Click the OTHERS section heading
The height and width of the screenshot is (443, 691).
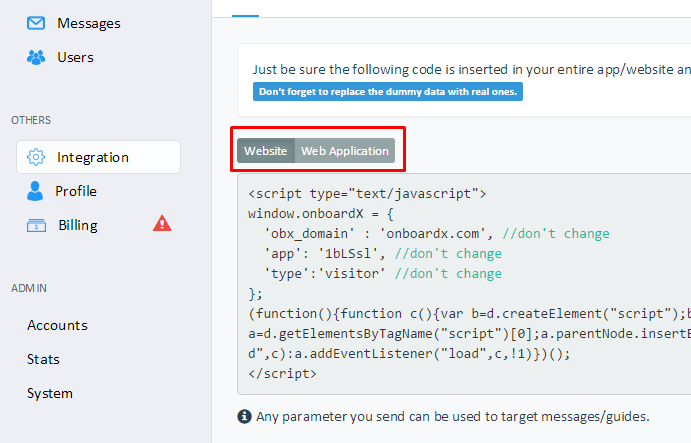click(31, 120)
